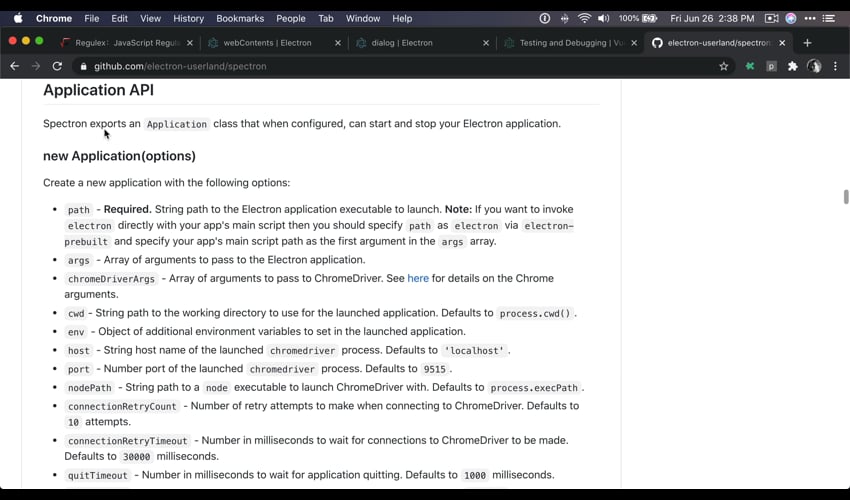The height and width of the screenshot is (500, 850).
Task: Close the Testing and Debugging tab
Action: coord(634,43)
